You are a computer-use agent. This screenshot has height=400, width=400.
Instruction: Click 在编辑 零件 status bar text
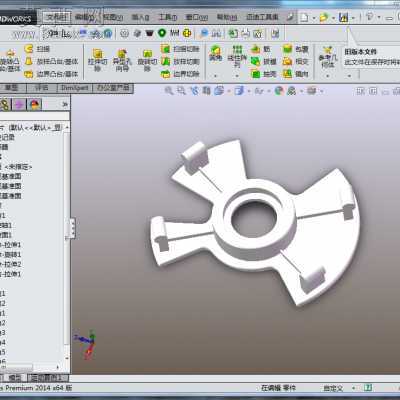(278, 388)
